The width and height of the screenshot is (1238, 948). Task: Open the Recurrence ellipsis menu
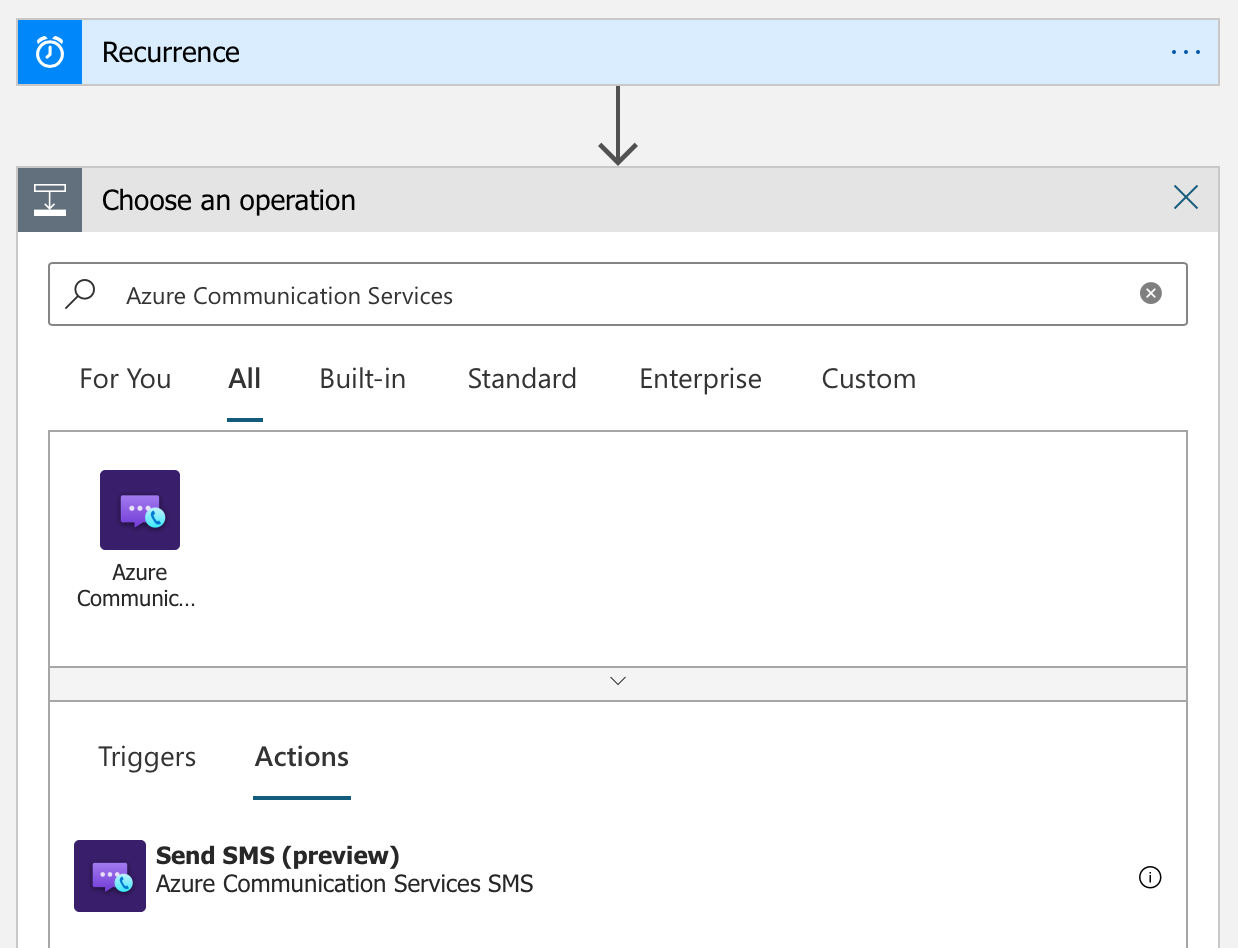[x=1185, y=51]
